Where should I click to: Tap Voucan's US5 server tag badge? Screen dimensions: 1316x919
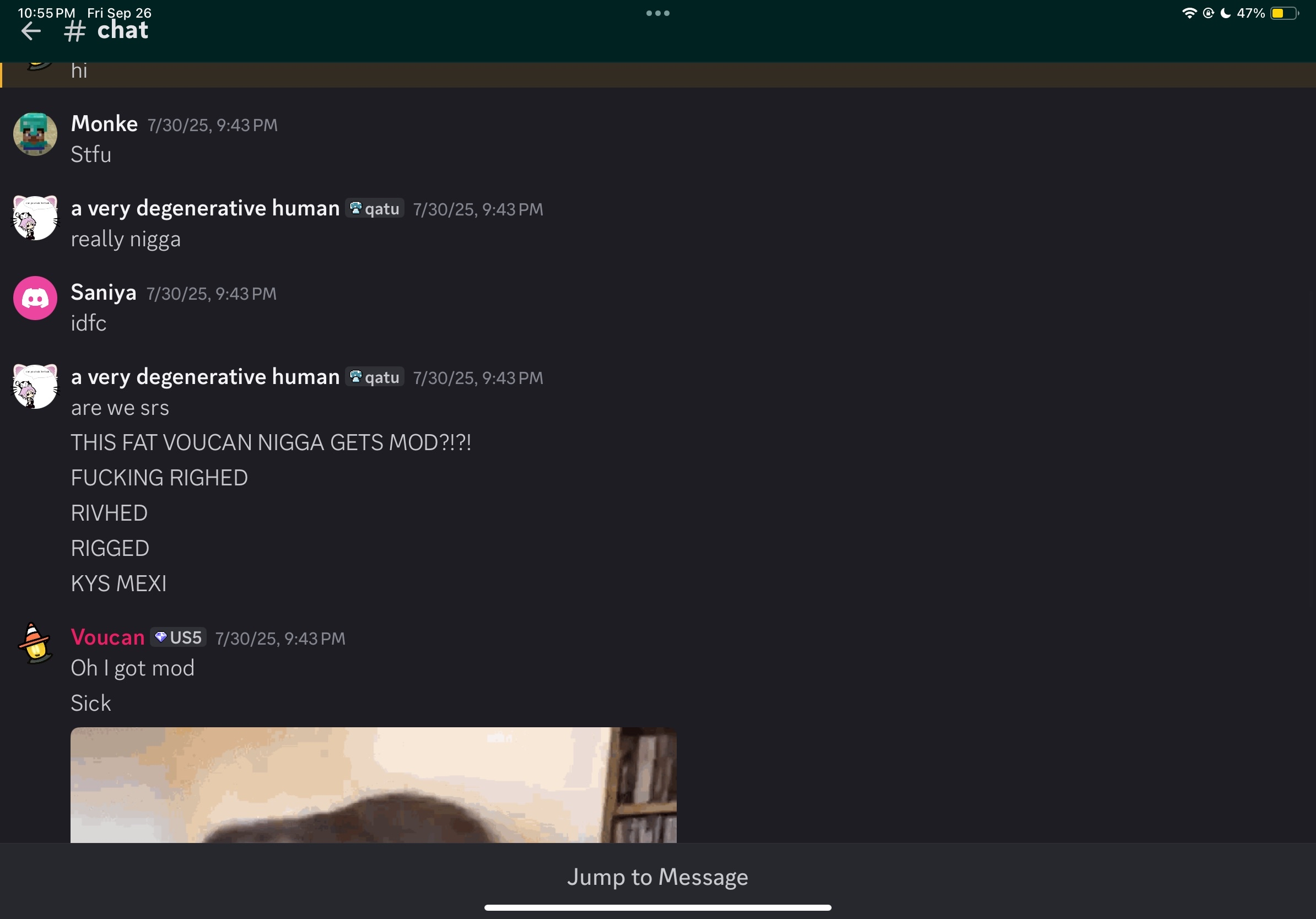[x=178, y=637]
